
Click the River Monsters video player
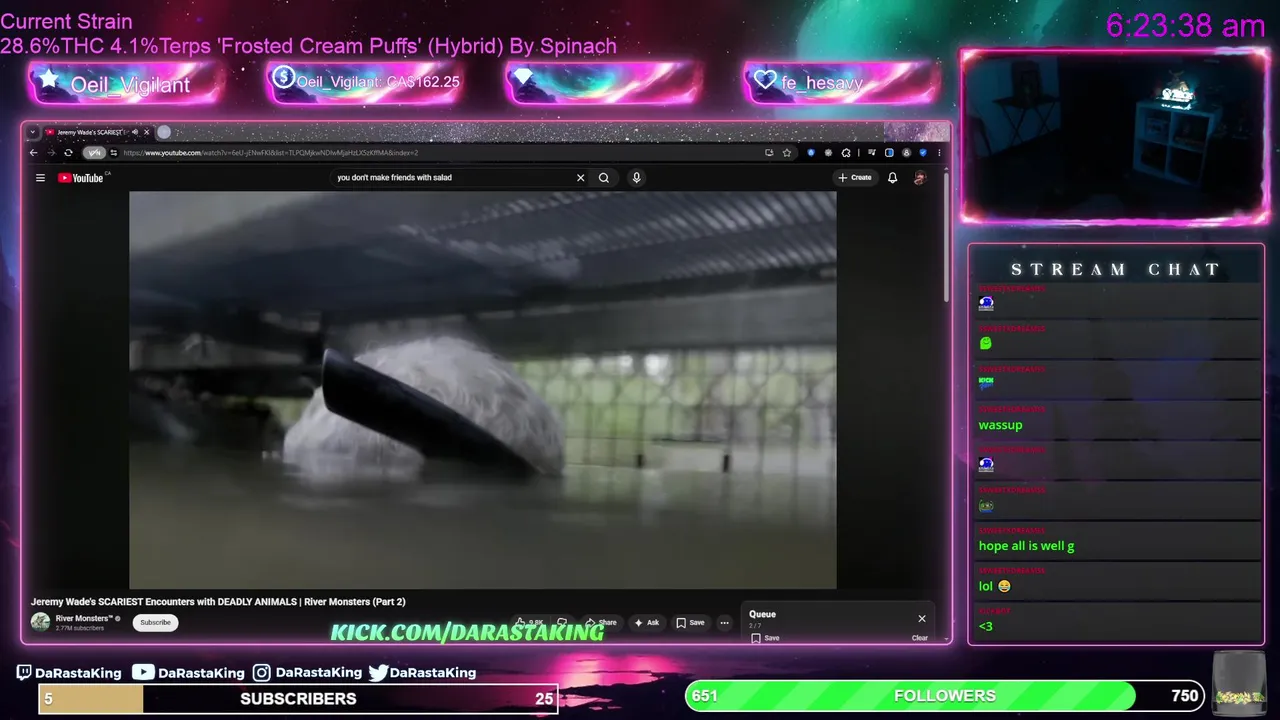482,390
